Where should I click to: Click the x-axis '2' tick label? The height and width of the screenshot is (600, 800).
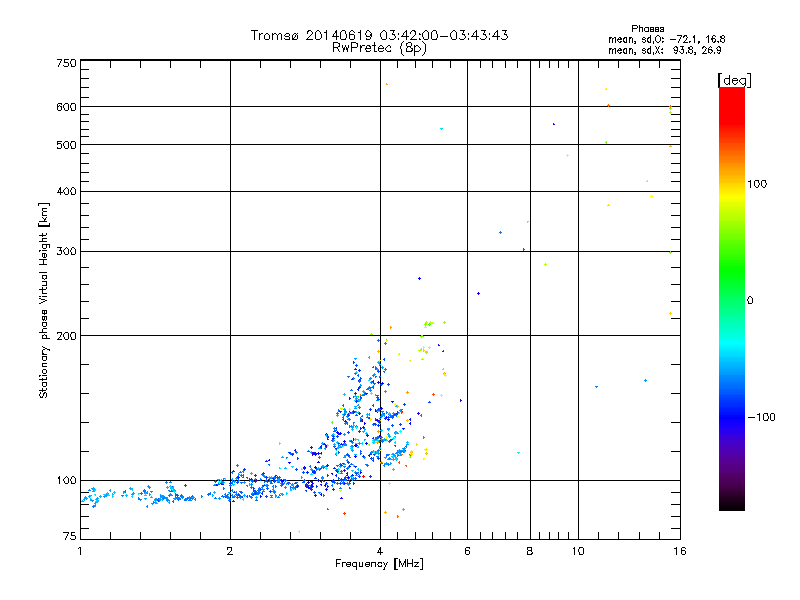(230, 551)
